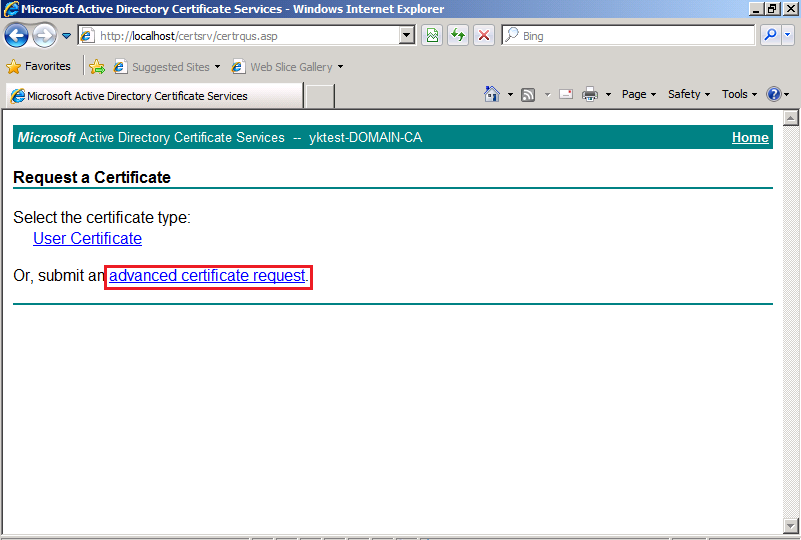801x540 pixels.
Task: Click the Compatibility View icon
Action: 432,36
